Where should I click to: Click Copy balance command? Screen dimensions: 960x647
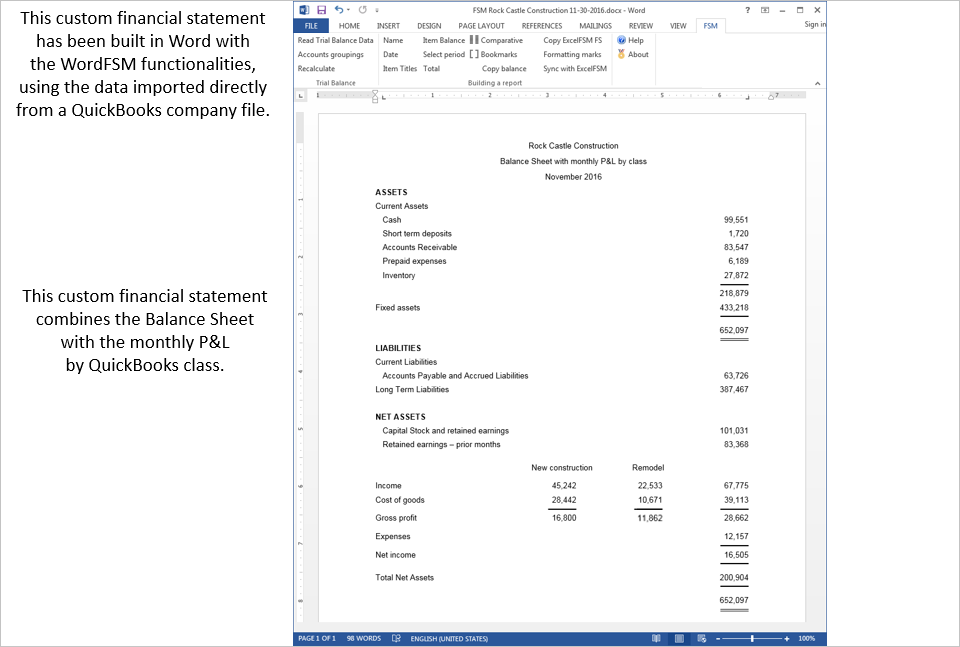(x=504, y=69)
